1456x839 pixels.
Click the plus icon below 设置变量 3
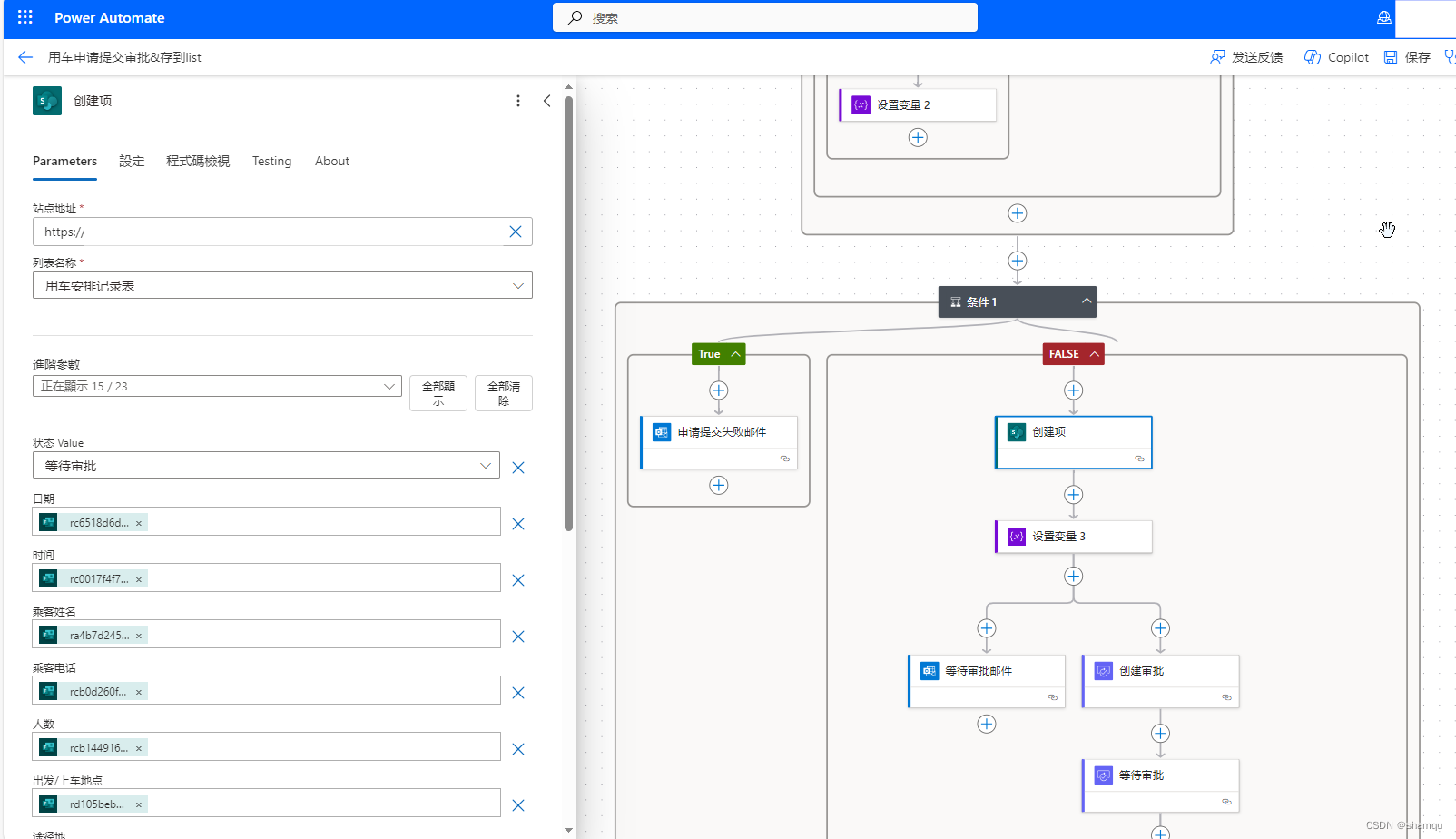[1073, 576]
